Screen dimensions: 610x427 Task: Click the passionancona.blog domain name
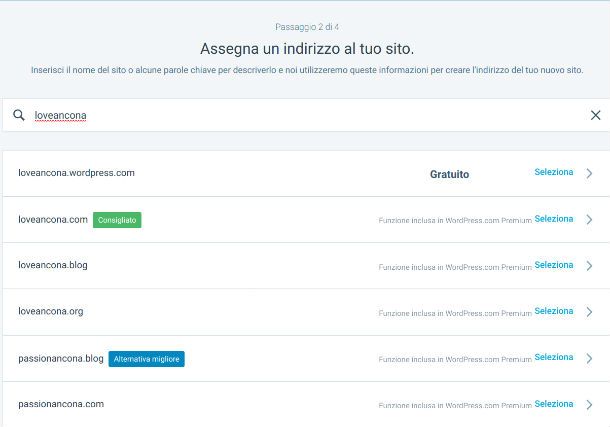coord(61,359)
